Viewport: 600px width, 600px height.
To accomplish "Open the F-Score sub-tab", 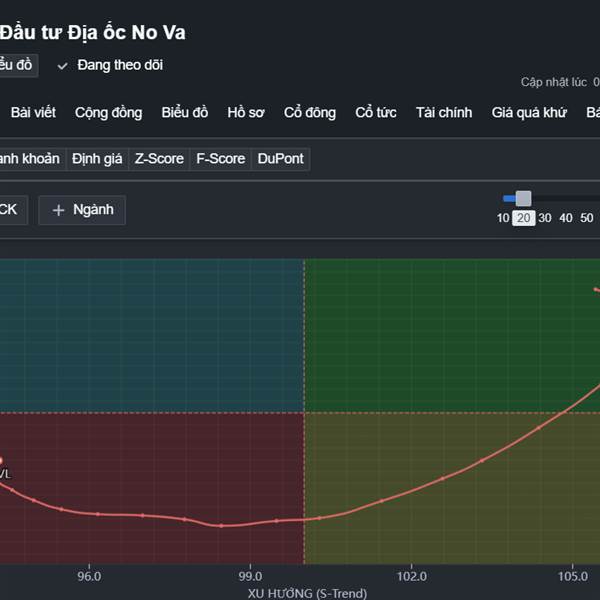I will (221, 159).
